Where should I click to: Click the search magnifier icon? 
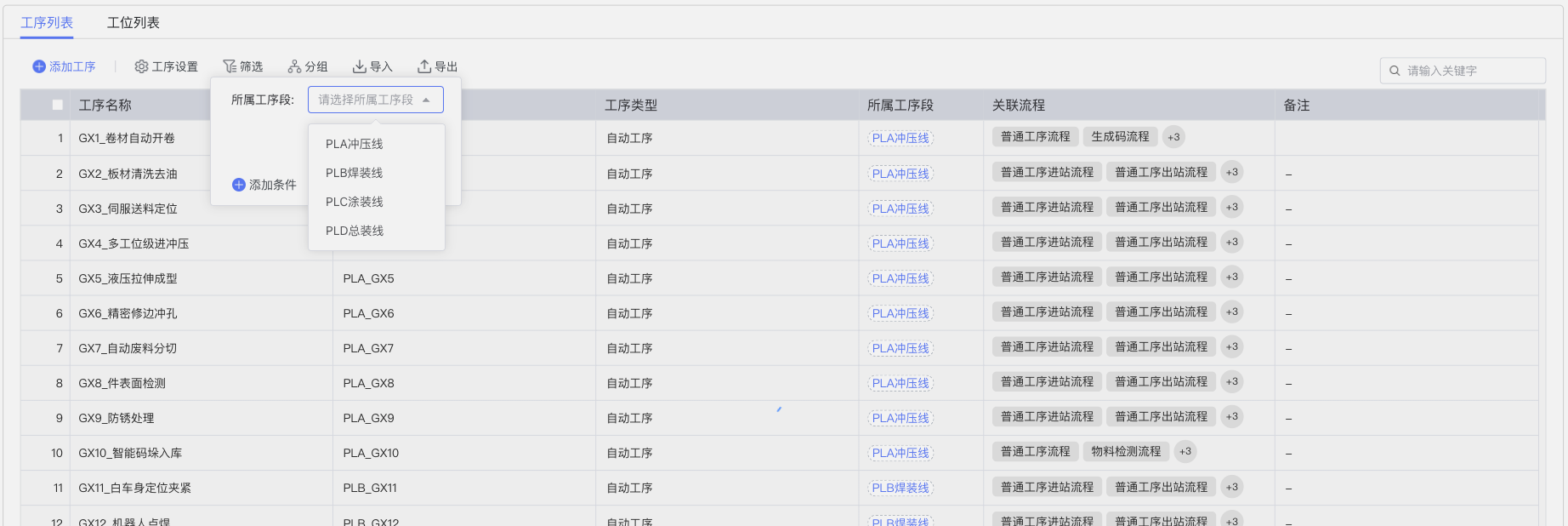coord(1395,71)
